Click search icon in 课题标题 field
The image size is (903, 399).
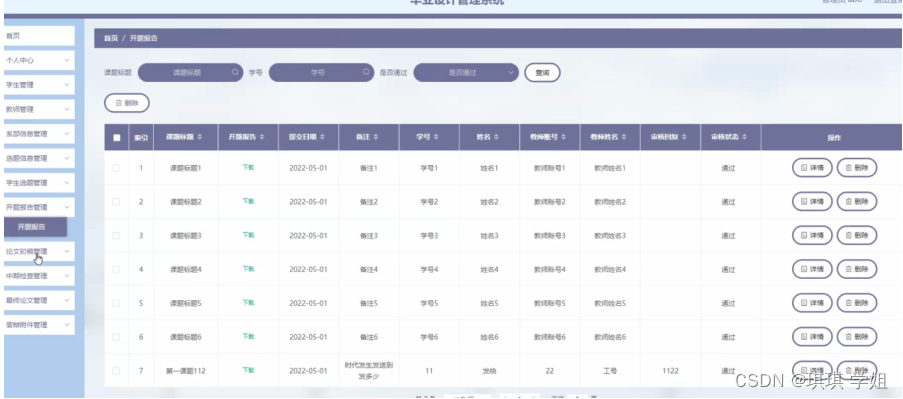point(235,73)
